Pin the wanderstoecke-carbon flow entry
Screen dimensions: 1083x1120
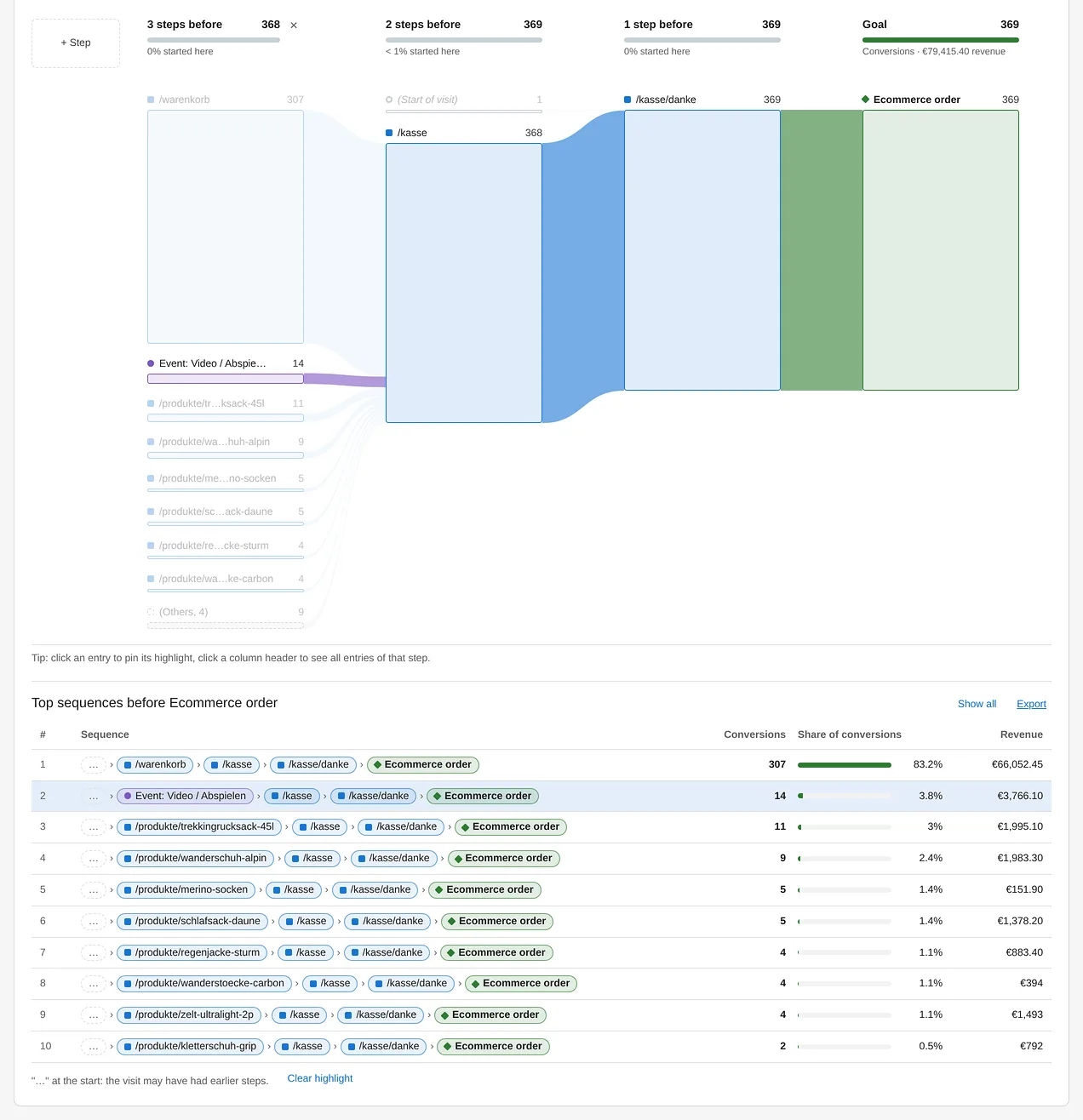click(x=226, y=583)
